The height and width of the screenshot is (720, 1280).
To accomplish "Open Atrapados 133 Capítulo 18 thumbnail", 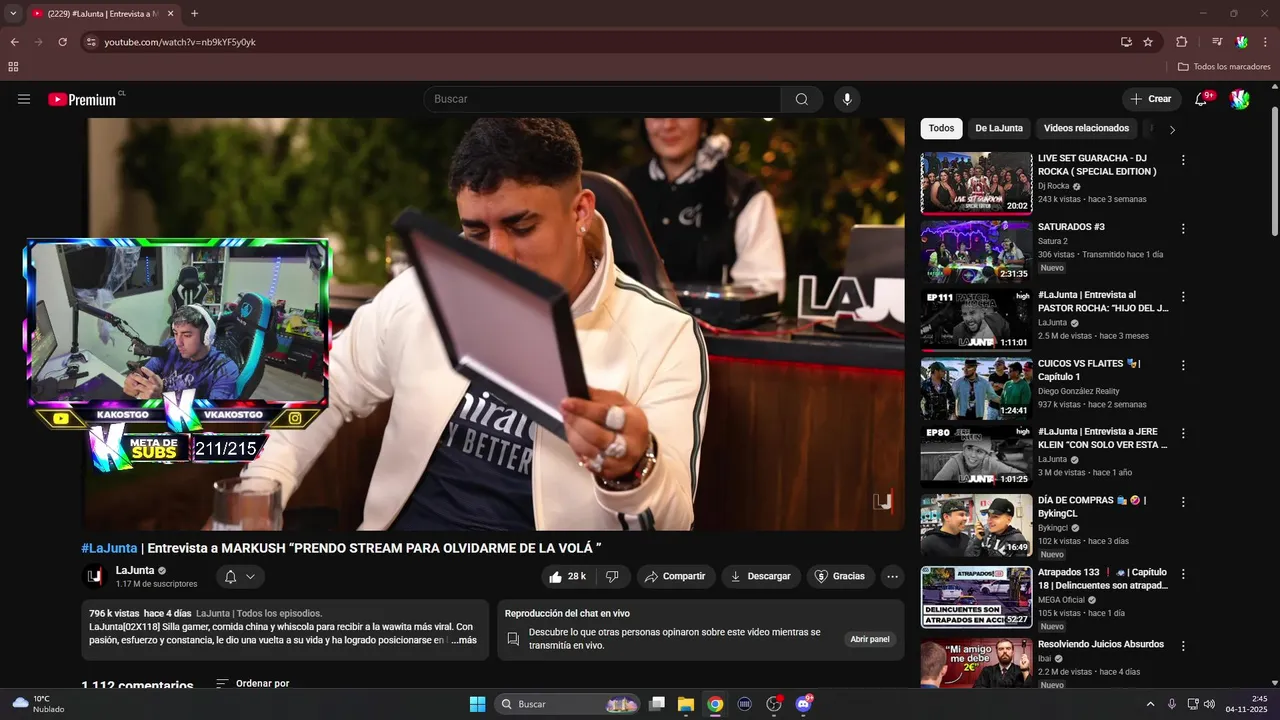I will point(976,597).
